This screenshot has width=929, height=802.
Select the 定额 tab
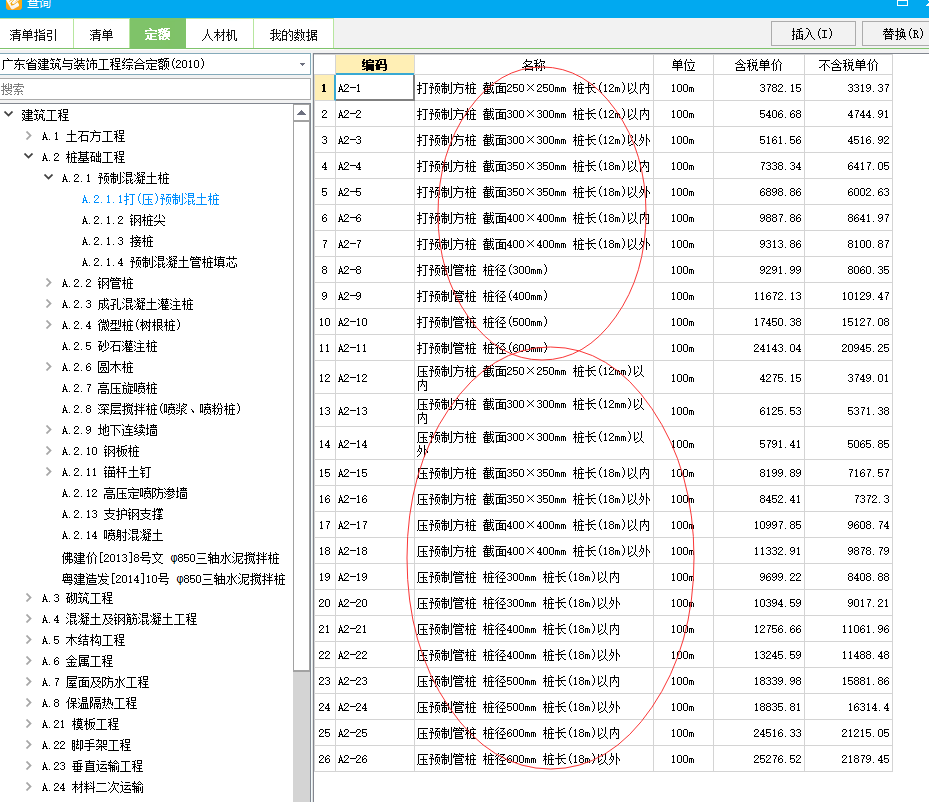(x=158, y=34)
